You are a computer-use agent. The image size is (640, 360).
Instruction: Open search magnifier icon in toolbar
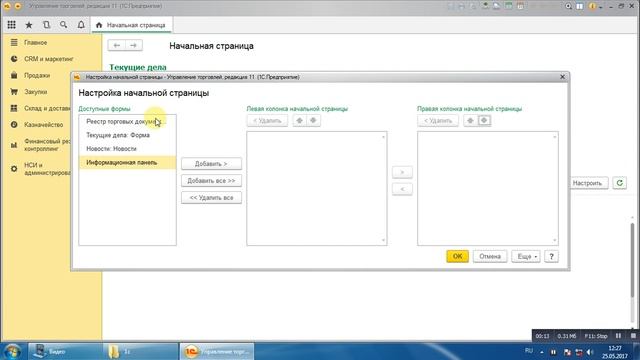[64, 25]
